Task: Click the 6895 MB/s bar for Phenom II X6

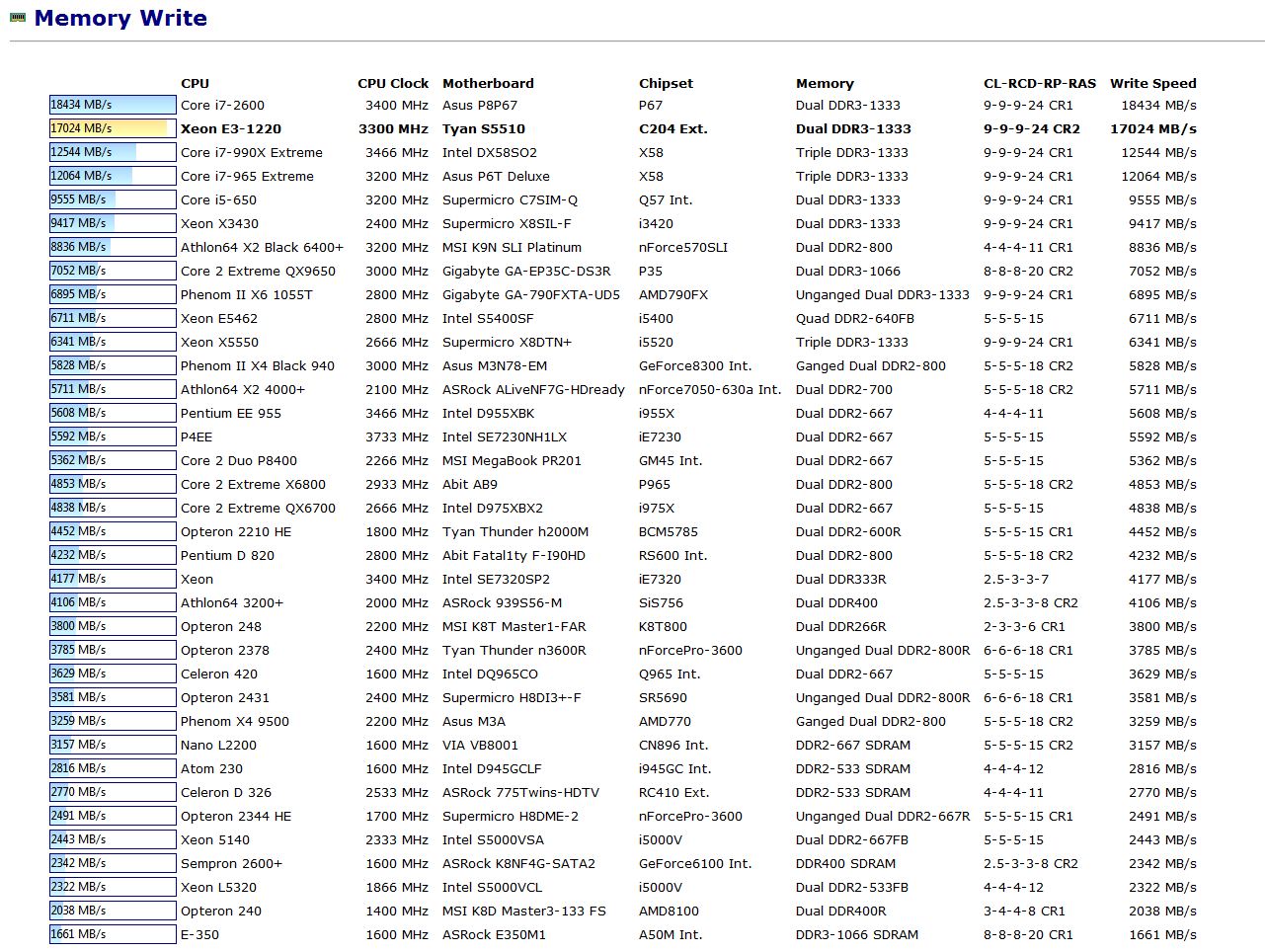Action: 113,294
